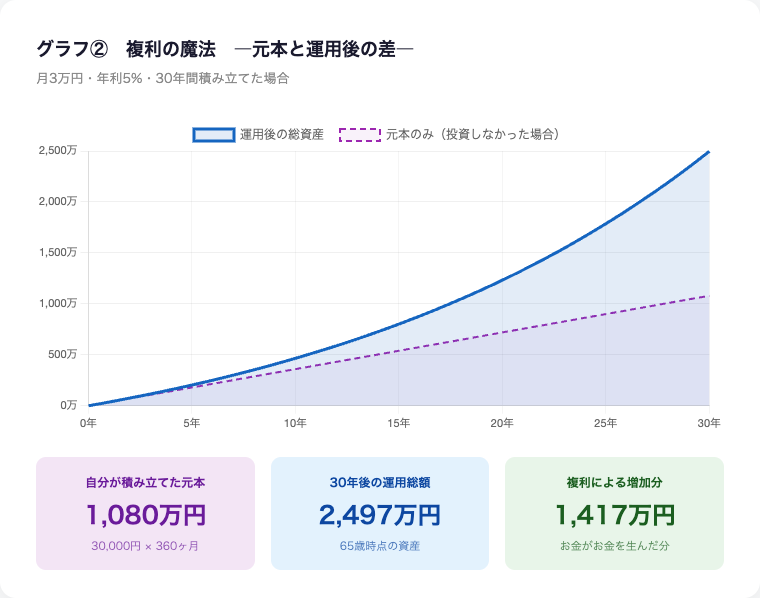Select the 1,417万円 compound gain value
The image size is (760, 598).
click(x=614, y=515)
